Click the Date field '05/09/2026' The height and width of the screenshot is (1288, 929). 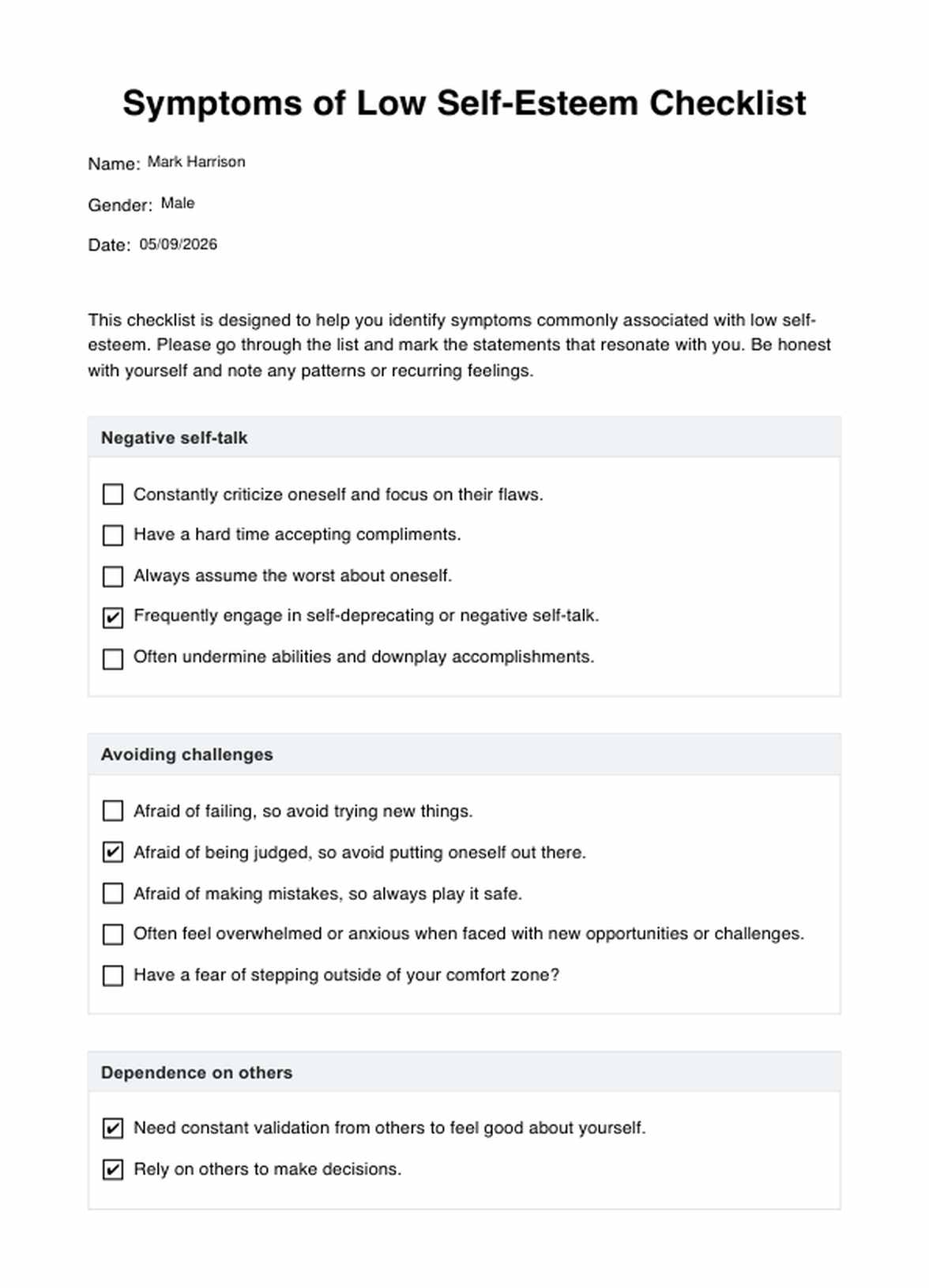(x=178, y=244)
